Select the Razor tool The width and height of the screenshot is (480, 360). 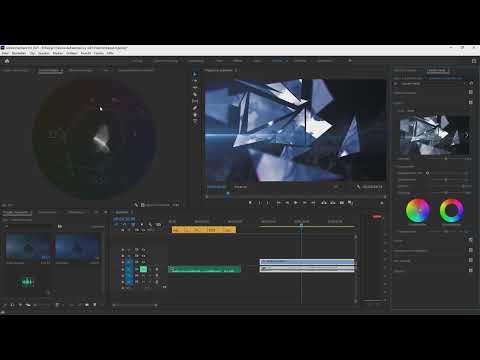195,94
